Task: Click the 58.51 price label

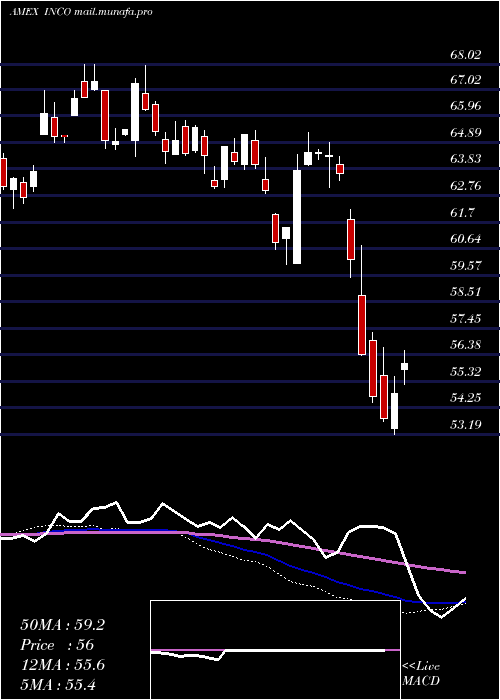Action: coord(466,292)
